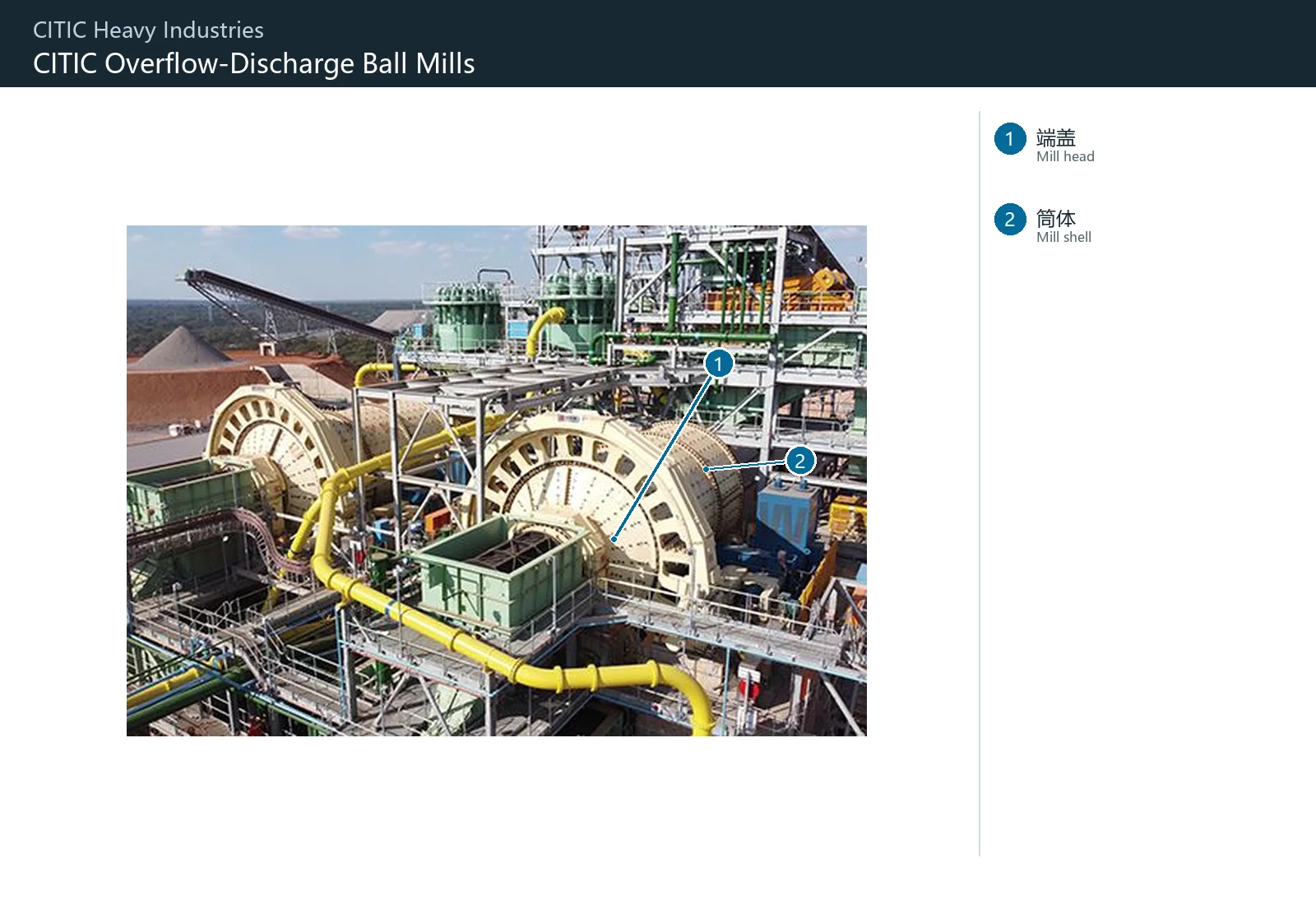
Task: Click the "CITIC Heavy Industries" header text
Action: point(148,30)
